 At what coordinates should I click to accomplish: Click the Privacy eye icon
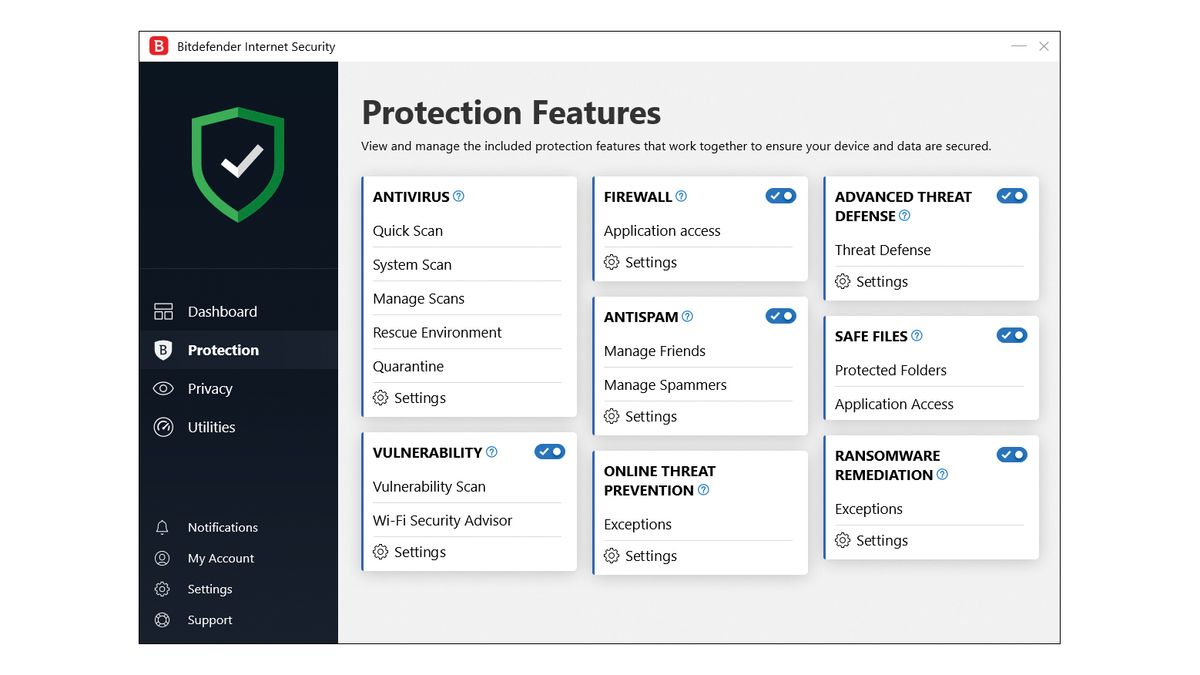coord(163,389)
